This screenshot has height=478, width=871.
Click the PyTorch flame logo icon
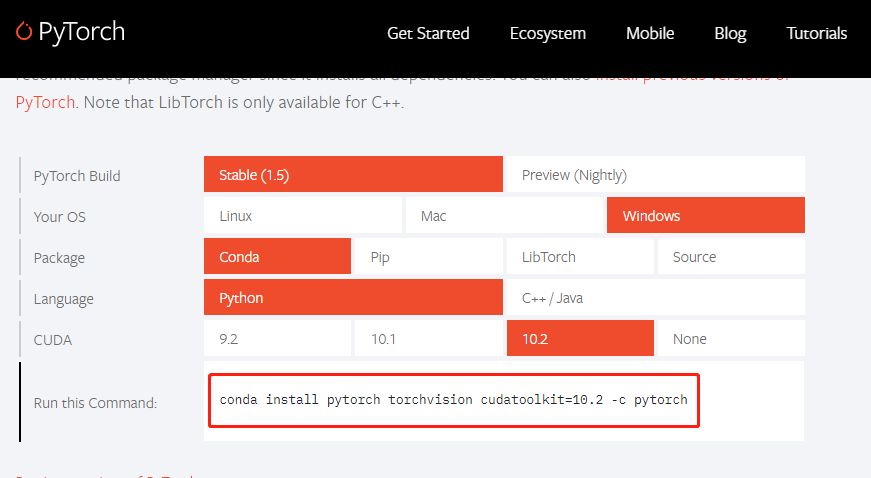point(24,31)
